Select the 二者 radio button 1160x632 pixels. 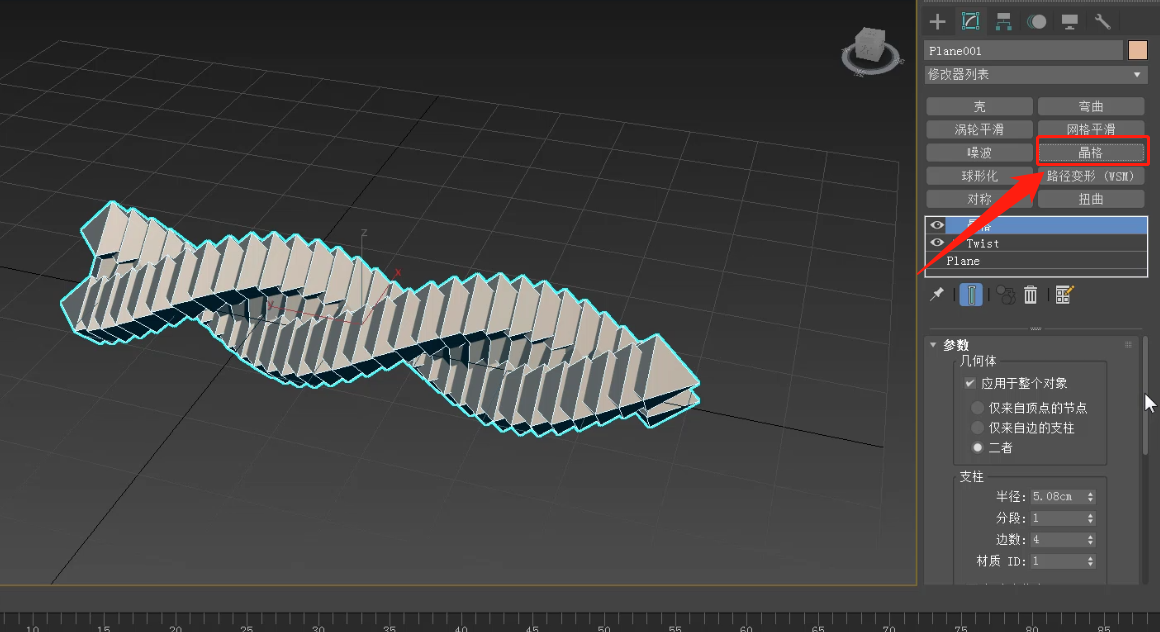pos(977,448)
